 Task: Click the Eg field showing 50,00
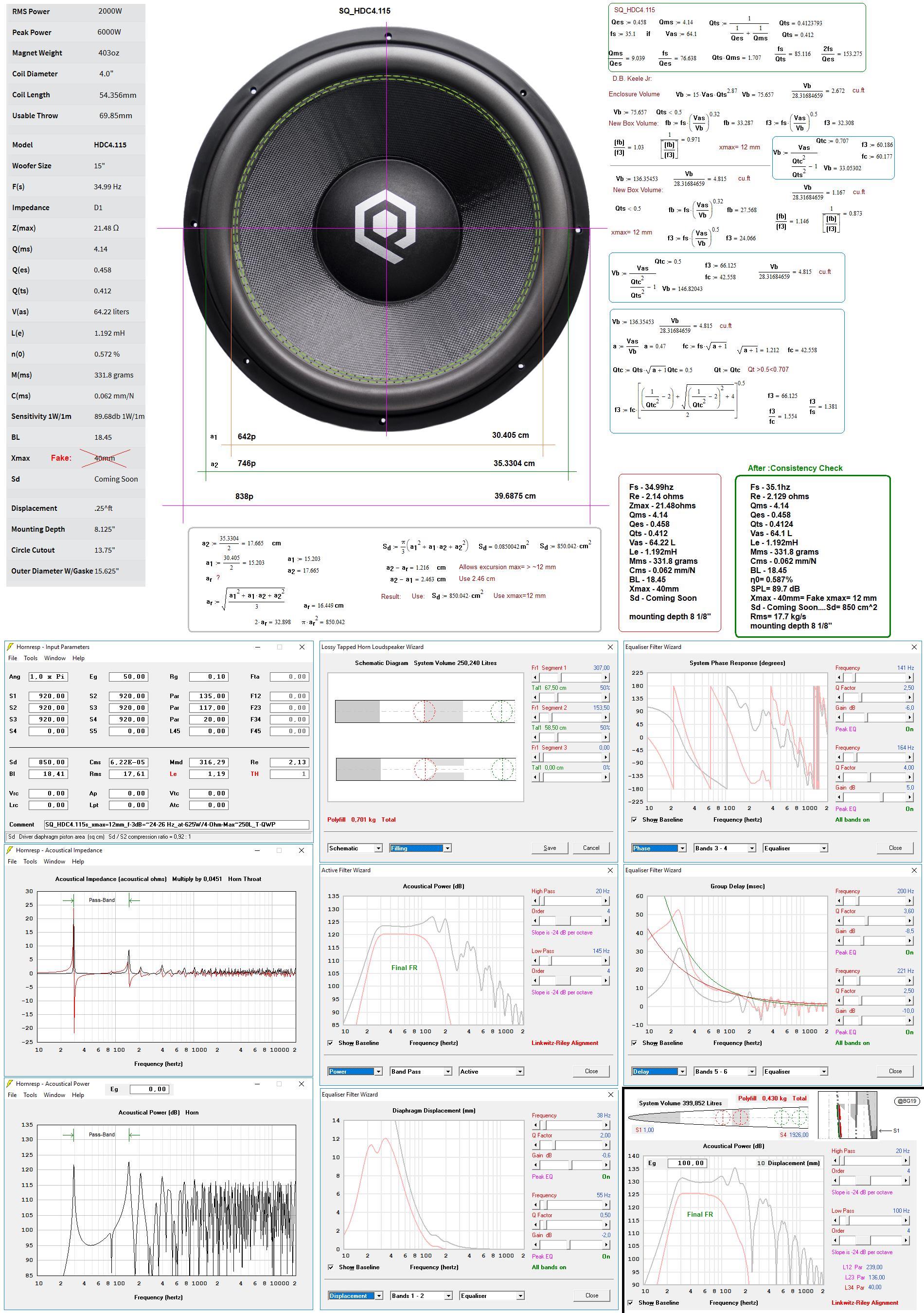coord(128,677)
